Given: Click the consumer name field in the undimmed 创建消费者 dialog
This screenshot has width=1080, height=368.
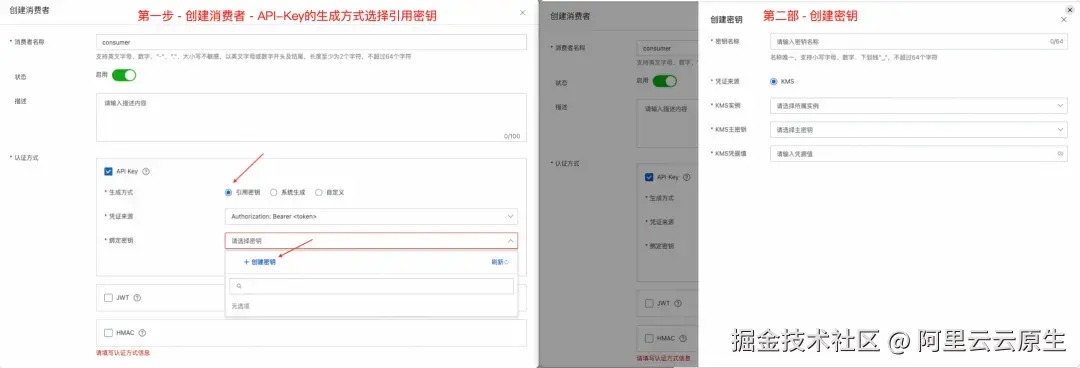Looking at the screenshot, I should pos(311,42).
